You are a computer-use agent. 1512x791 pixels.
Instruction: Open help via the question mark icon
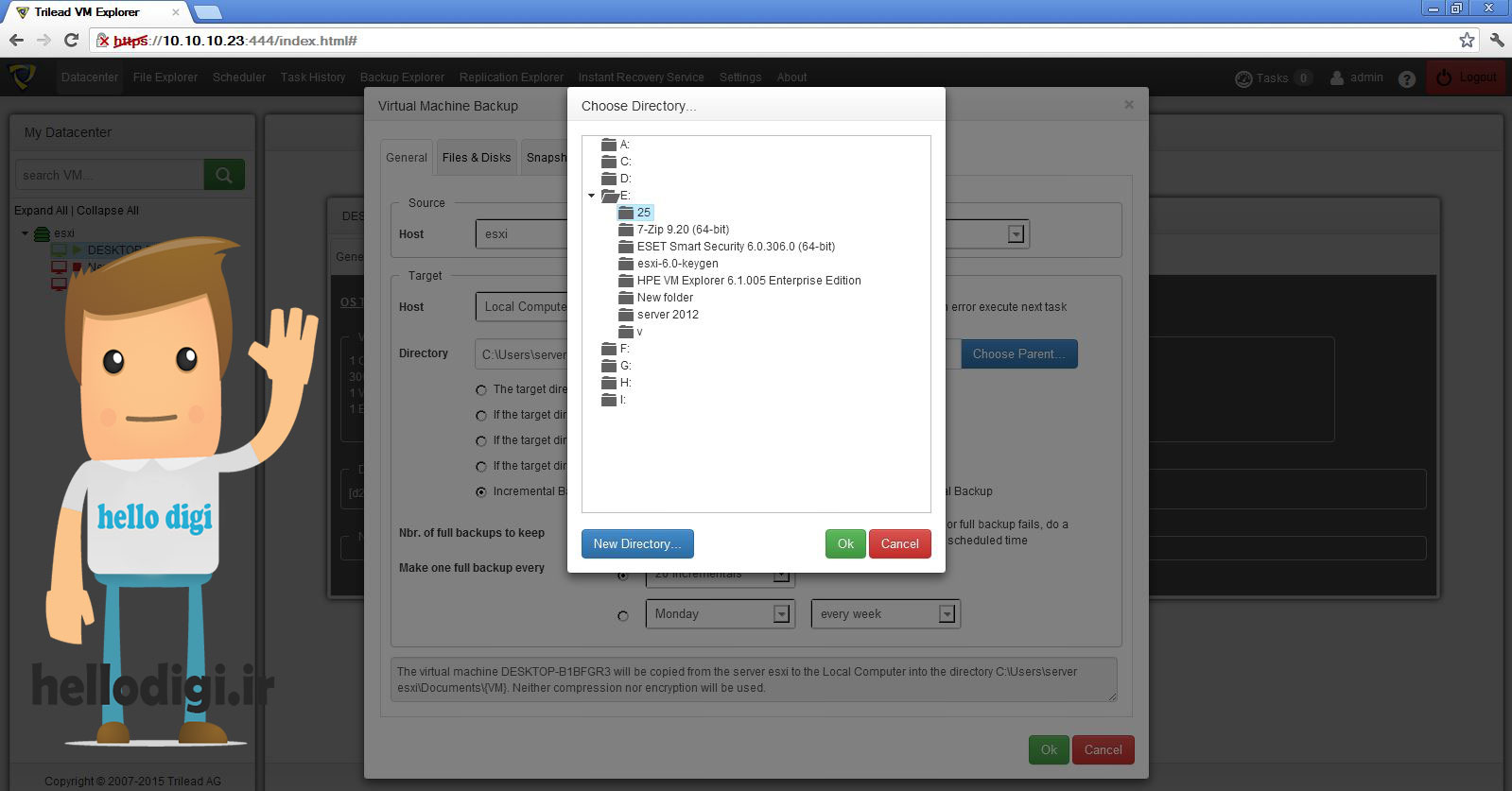point(1407,78)
